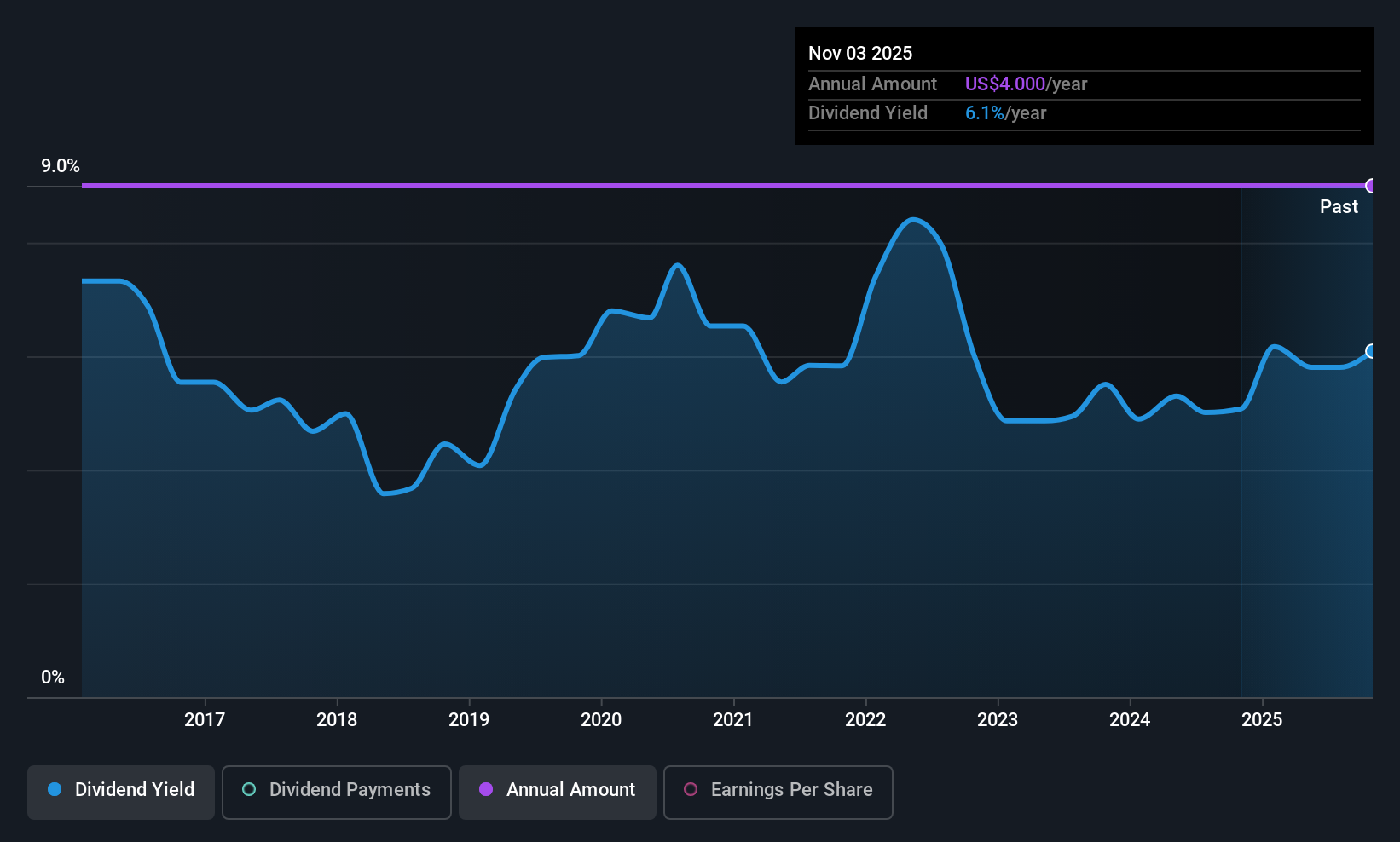Click the 2025 x-axis label
The width and height of the screenshot is (1400, 842).
point(1262,720)
